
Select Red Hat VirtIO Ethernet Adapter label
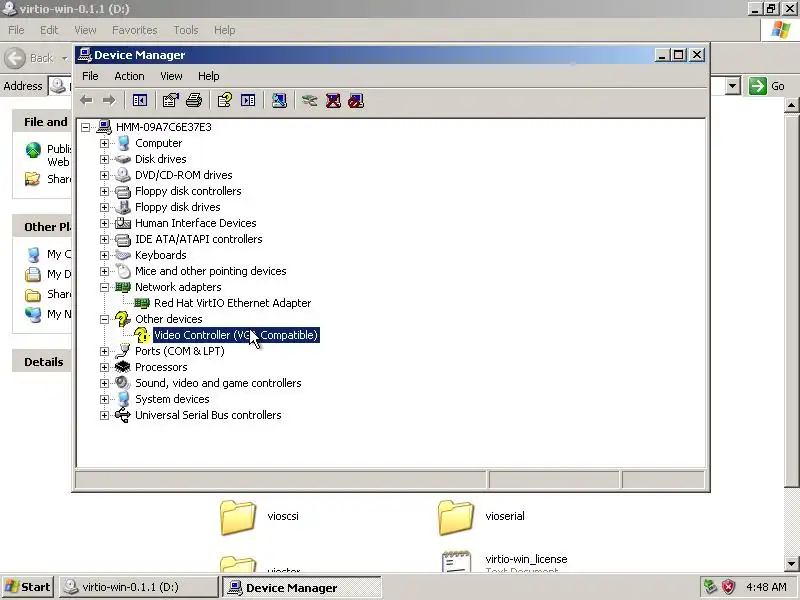pyautogui.click(x=233, y=303)
